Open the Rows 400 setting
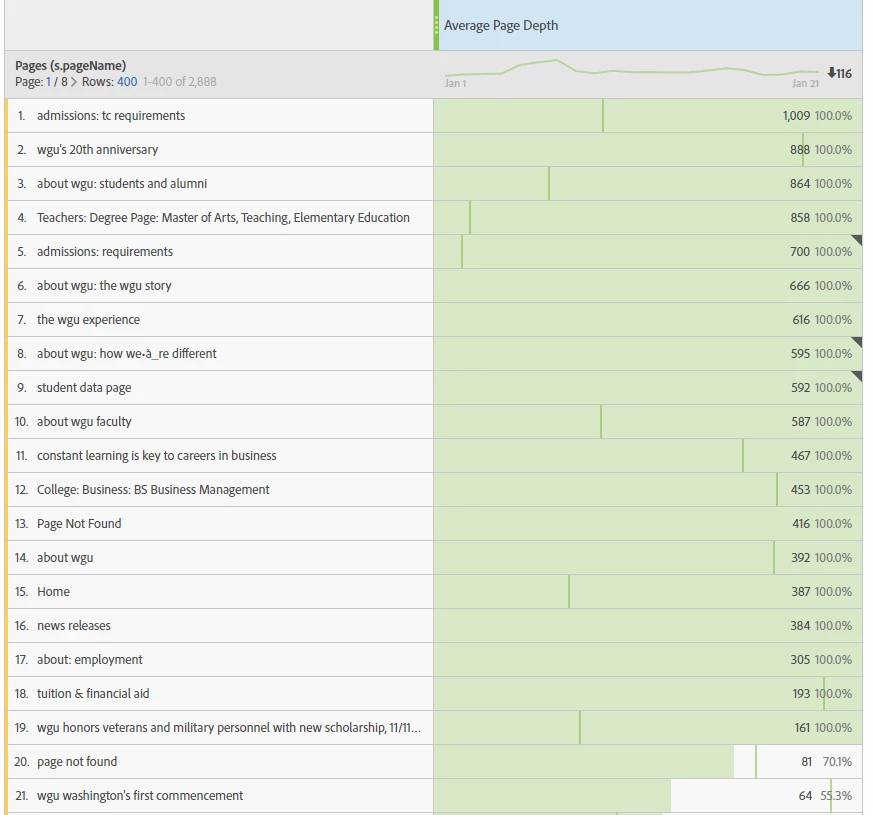Viewport: 873px width, 815px height. (x=127, y=82)
